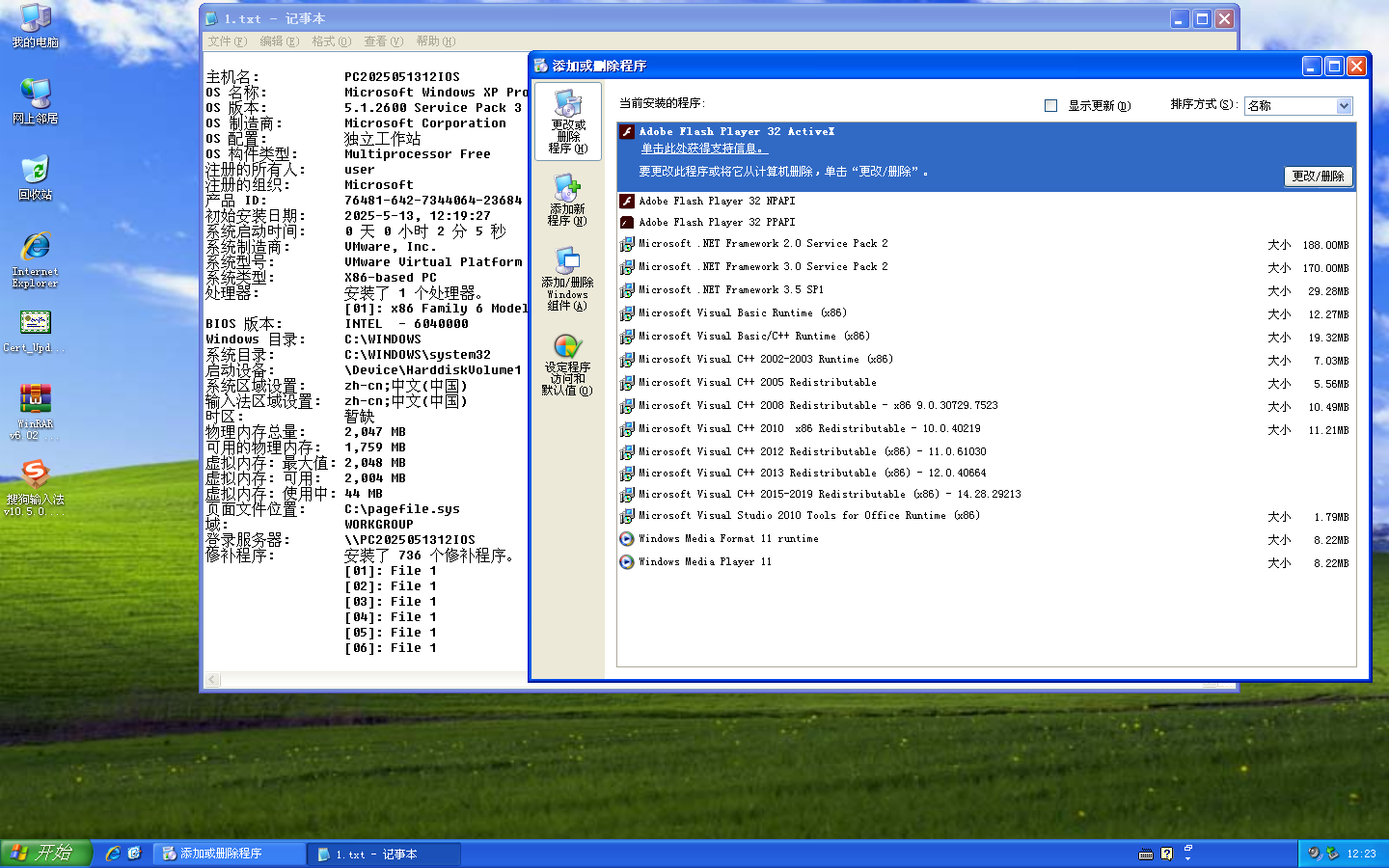Viewport: 1389px width, 868px height.
Task: Select Windows Media Player 11 entry
Action: pos(704,562)
